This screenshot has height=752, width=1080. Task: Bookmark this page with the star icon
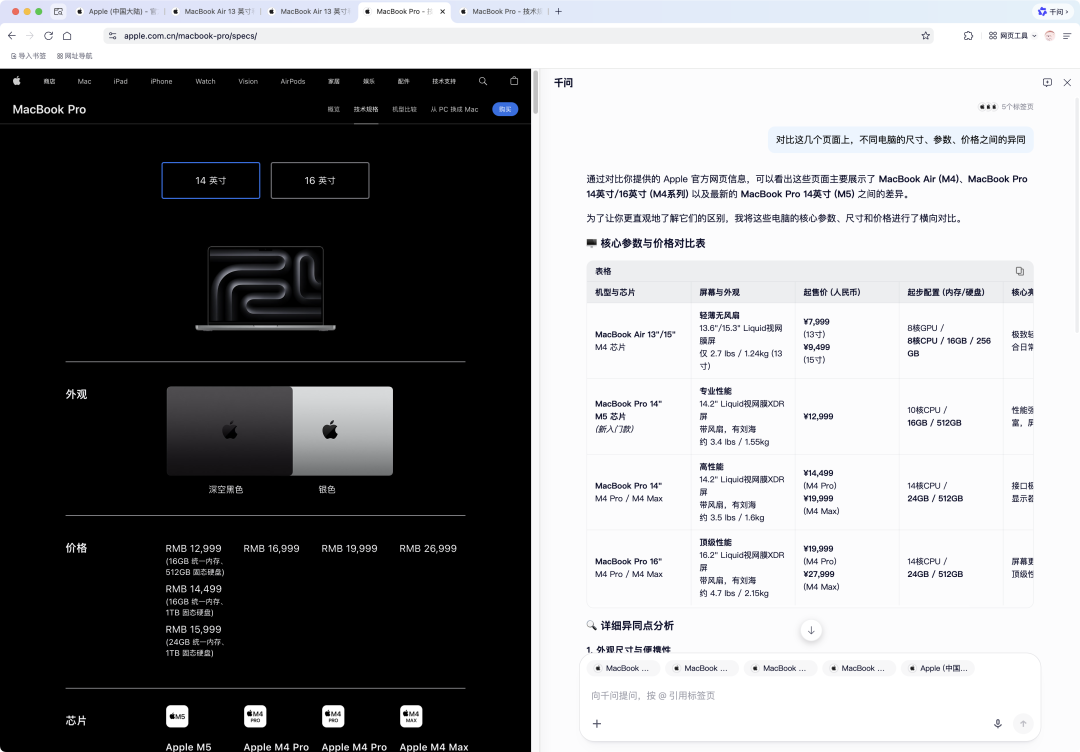[x=926, y=36]
